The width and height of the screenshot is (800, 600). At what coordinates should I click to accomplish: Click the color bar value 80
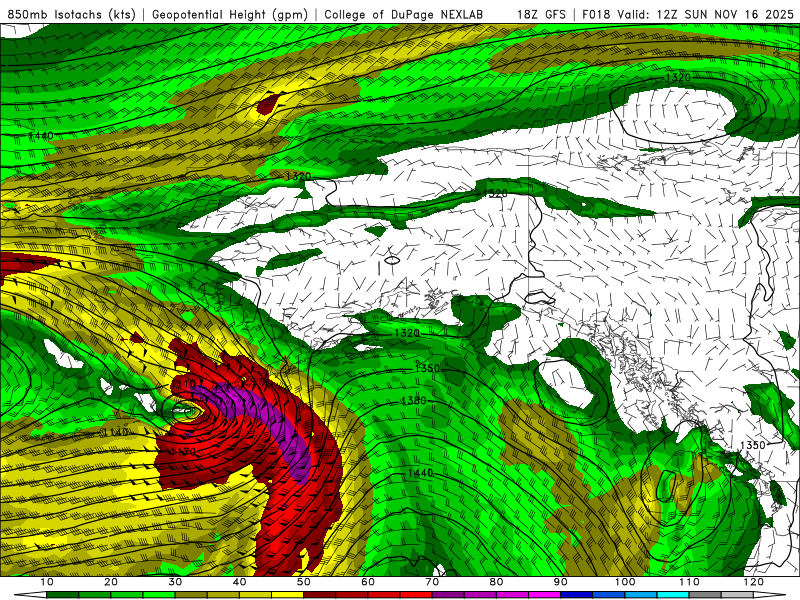[x=496, y=582]
